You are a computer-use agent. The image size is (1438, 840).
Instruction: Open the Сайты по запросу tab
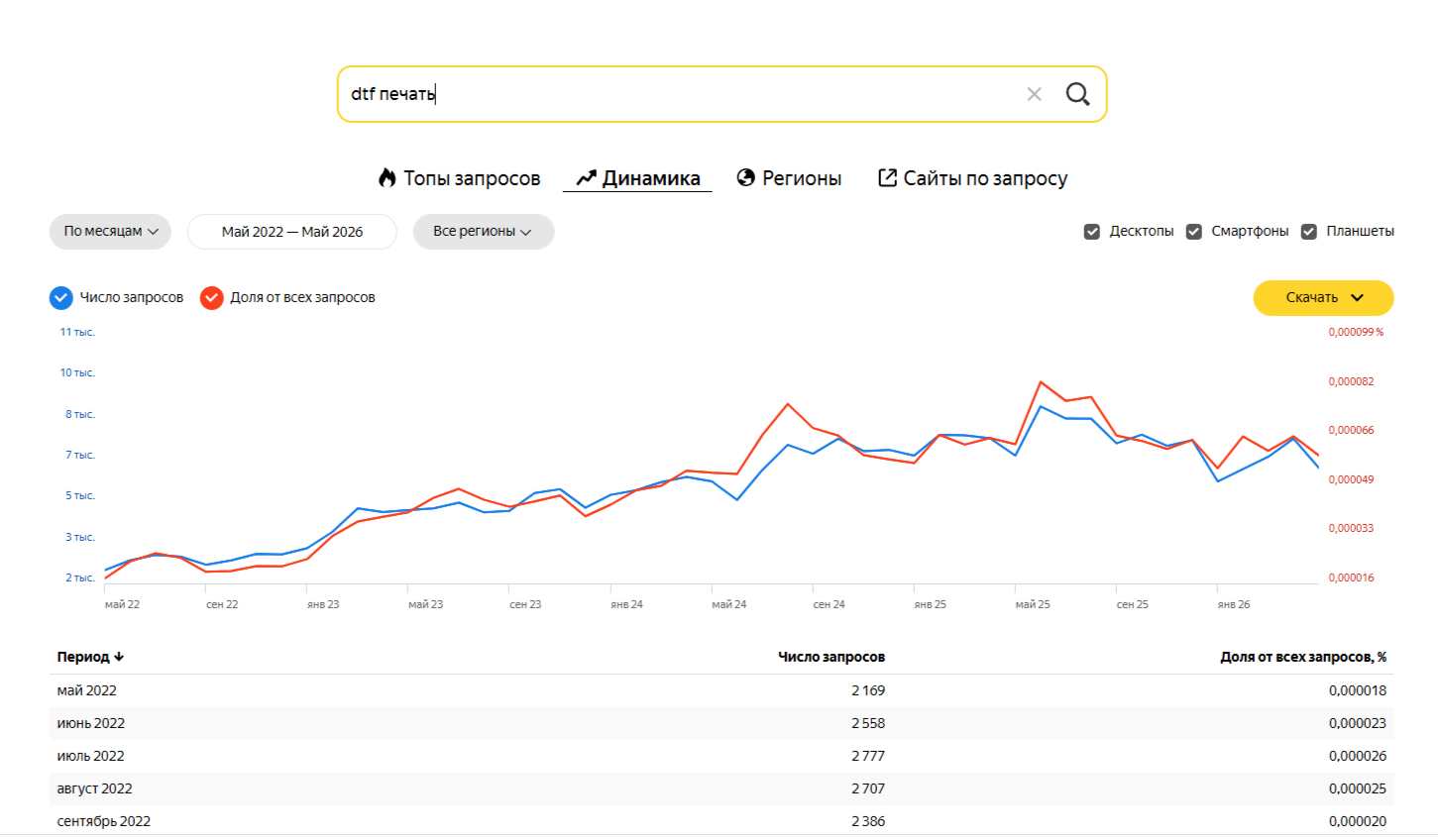click(x=973, y=178)
